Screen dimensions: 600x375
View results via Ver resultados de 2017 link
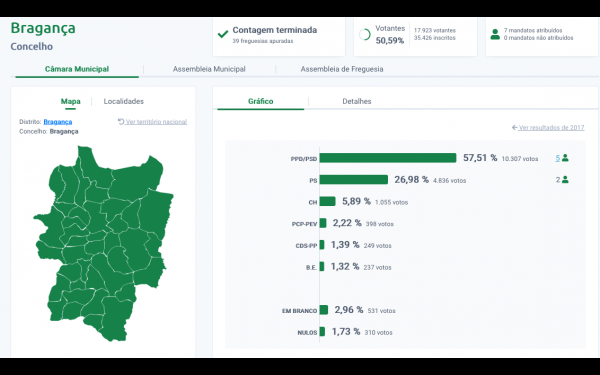pyautogui.click(x=551, y=127)
